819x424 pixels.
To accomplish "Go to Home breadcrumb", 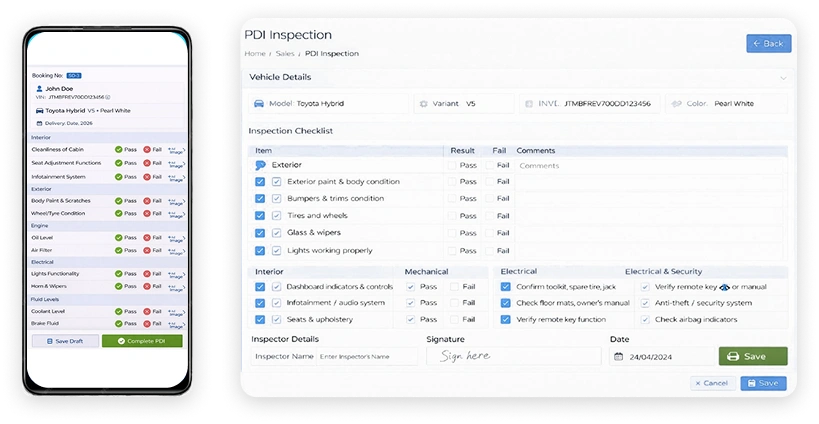I will pos(255,53).
